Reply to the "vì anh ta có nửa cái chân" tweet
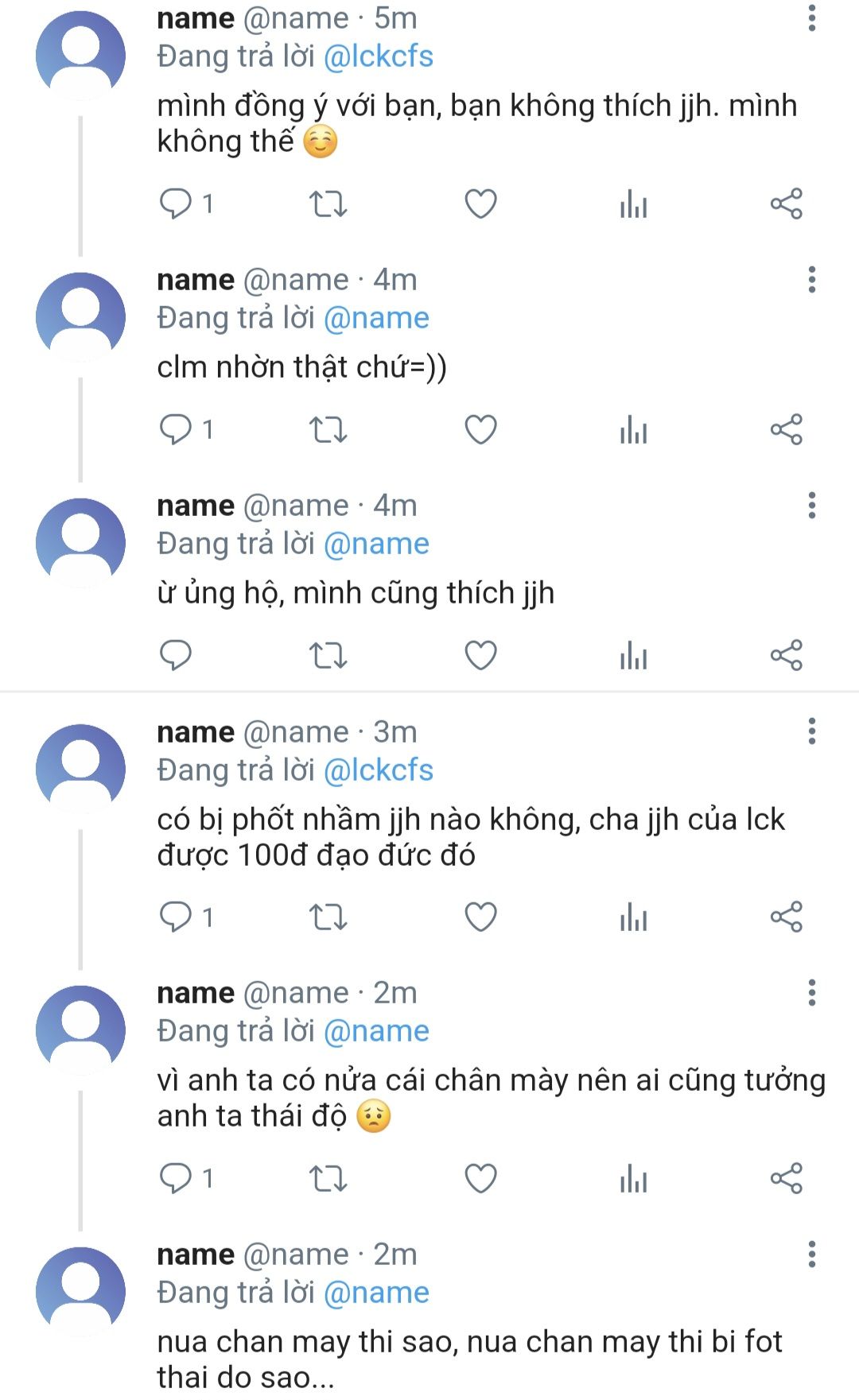The width and height of the screenshot is (859, 1400). (176, 1178)
